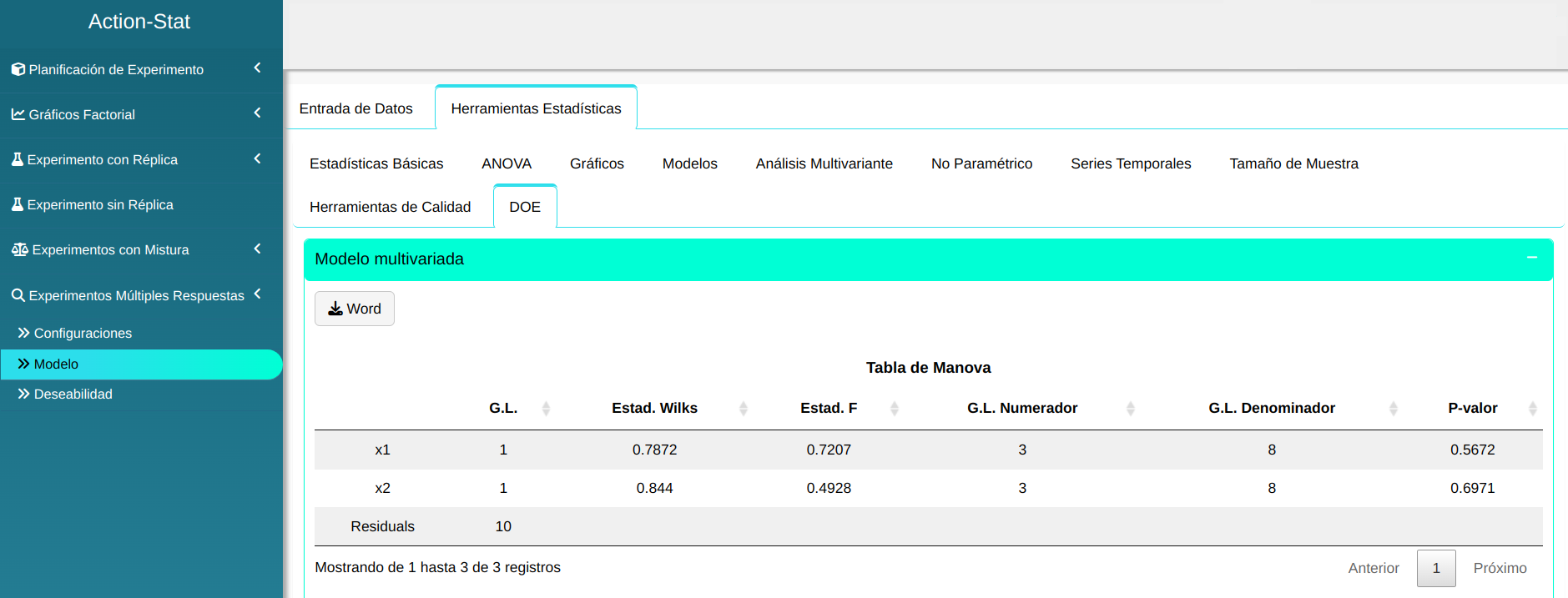The height and width of the screenshot is (598, 1568).
Task: Sort by Estad. Wilks column arrows
Action: tap(743, 408)
